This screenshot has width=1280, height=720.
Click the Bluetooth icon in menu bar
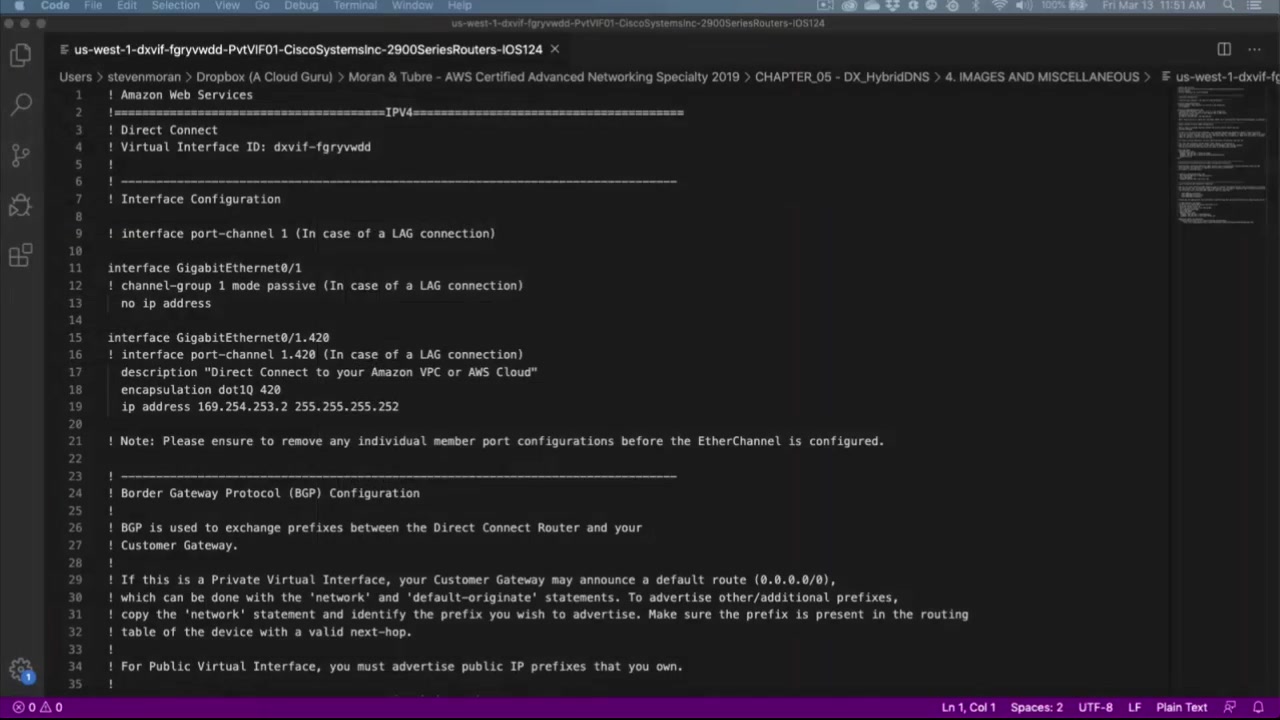[976, 6]
